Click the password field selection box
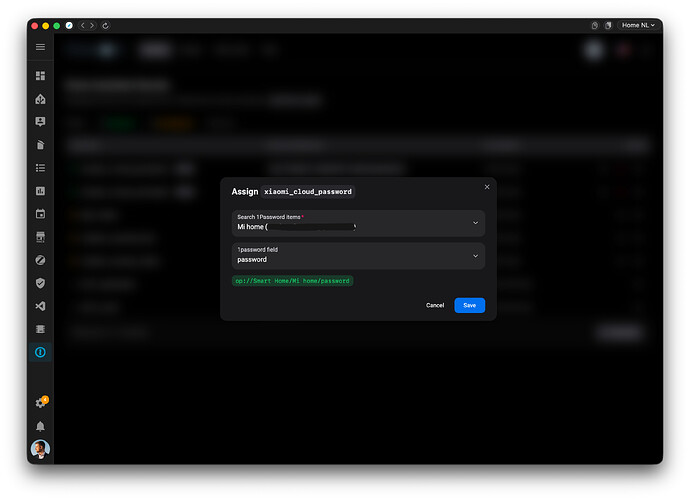 pyautogui.click(x=358, y=256)
